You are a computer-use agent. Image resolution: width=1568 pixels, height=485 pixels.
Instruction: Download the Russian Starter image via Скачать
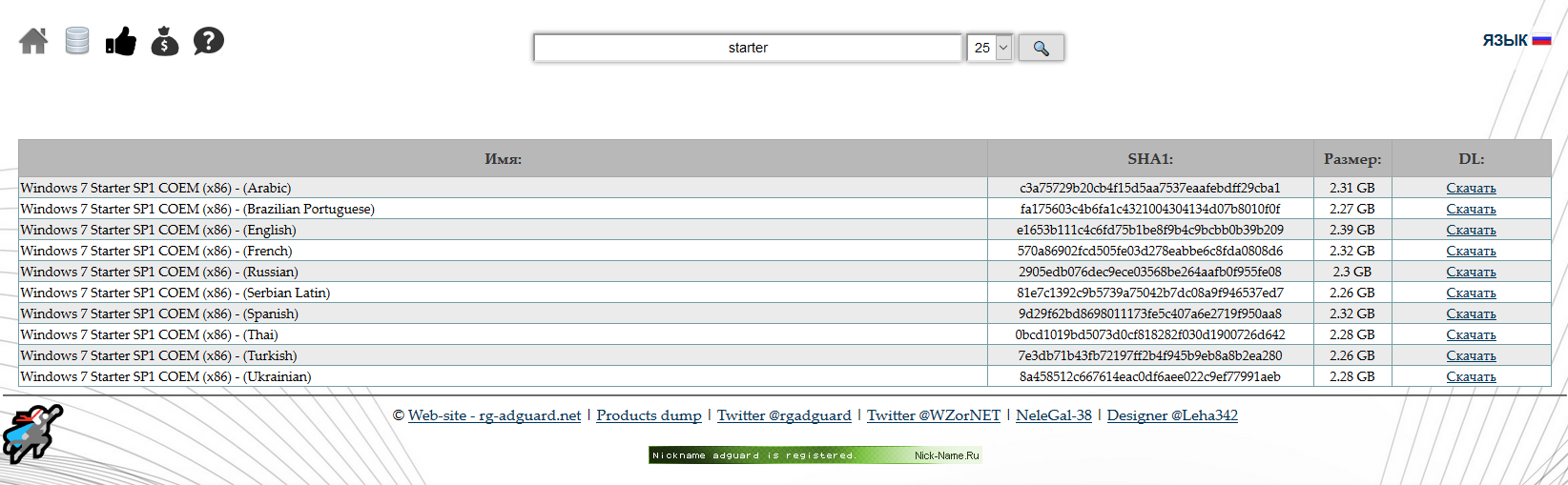click(x=1471, y=272)
